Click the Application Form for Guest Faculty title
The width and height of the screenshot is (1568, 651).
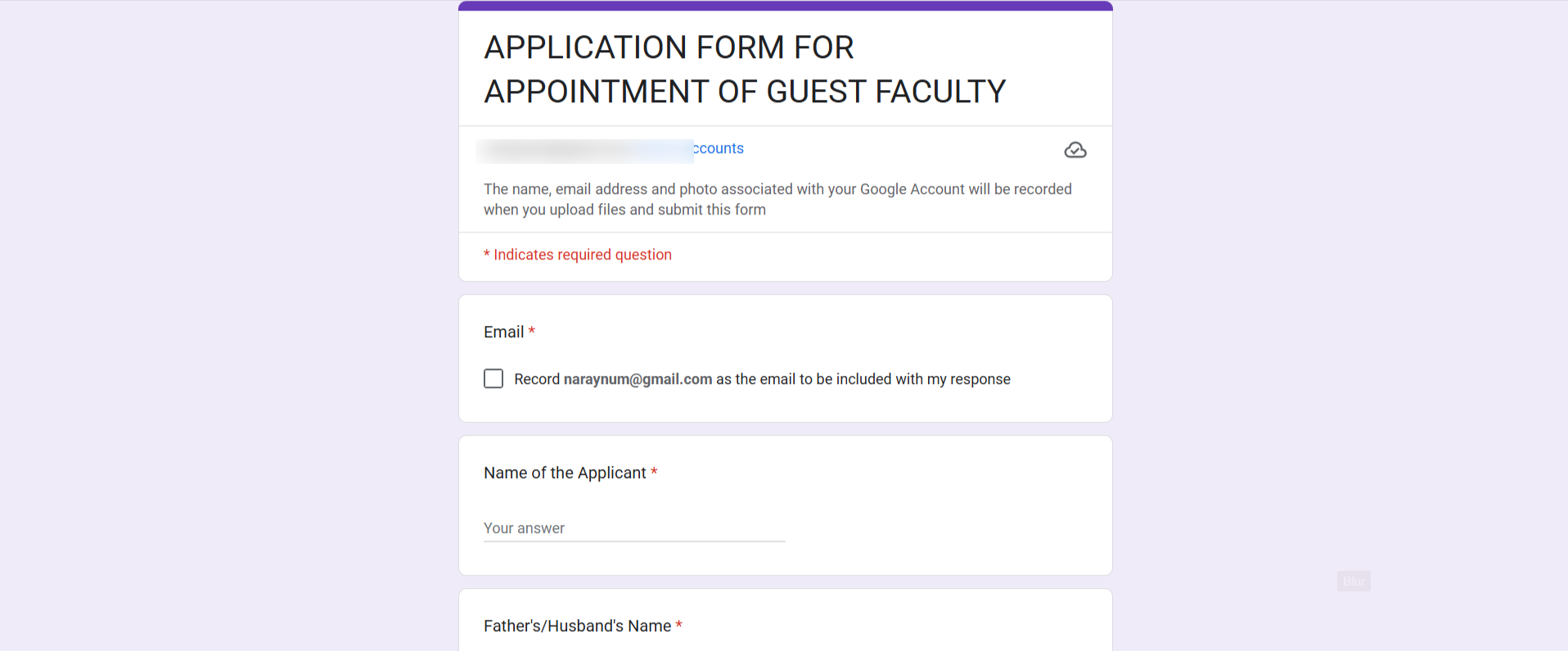[x=744, y=70]
